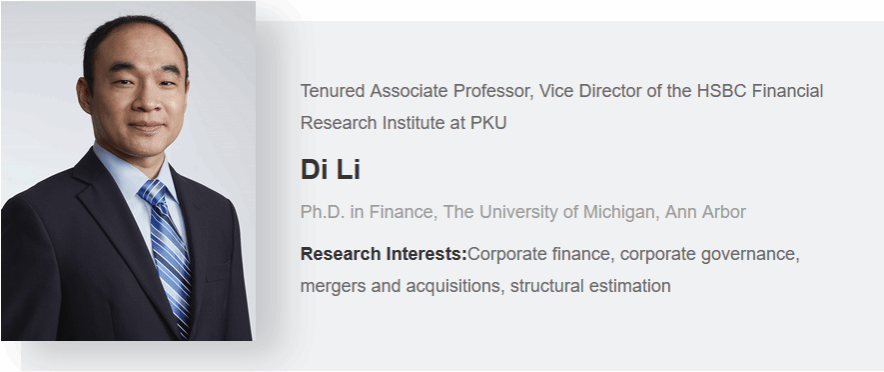Click the corporate governance interest
The height and width of the screenshot is (372, 884).
(710, 254)
